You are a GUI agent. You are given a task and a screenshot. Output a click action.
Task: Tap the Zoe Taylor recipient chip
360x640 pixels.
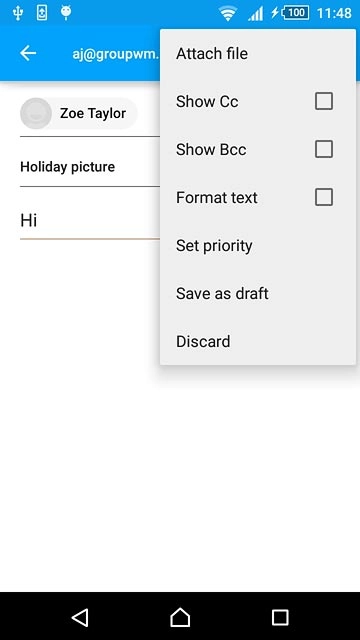coord(79,113)
